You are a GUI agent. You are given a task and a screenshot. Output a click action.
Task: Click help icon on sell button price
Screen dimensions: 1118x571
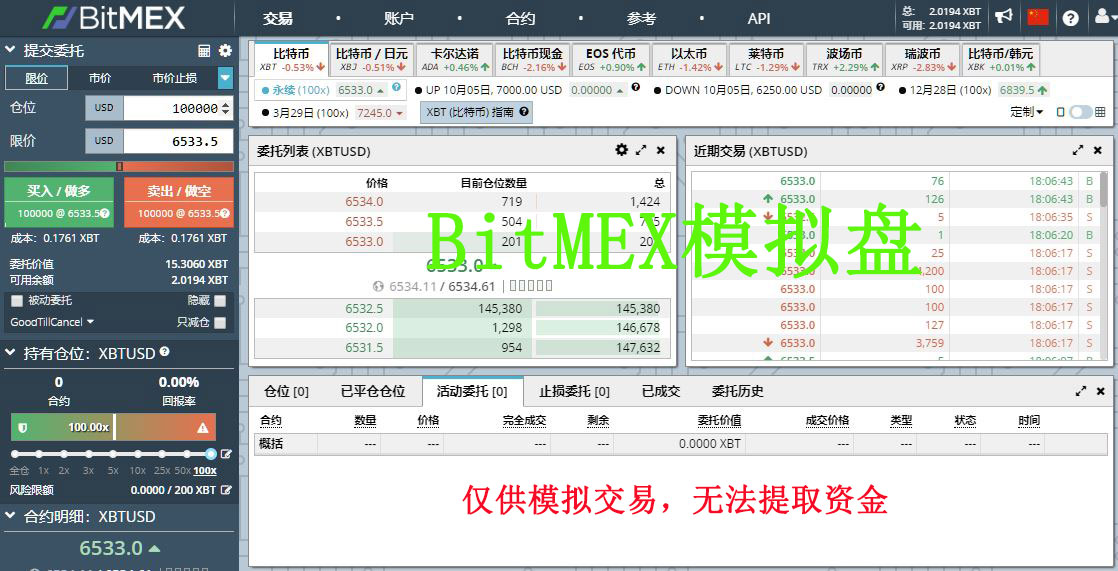[x=225, y=213]
